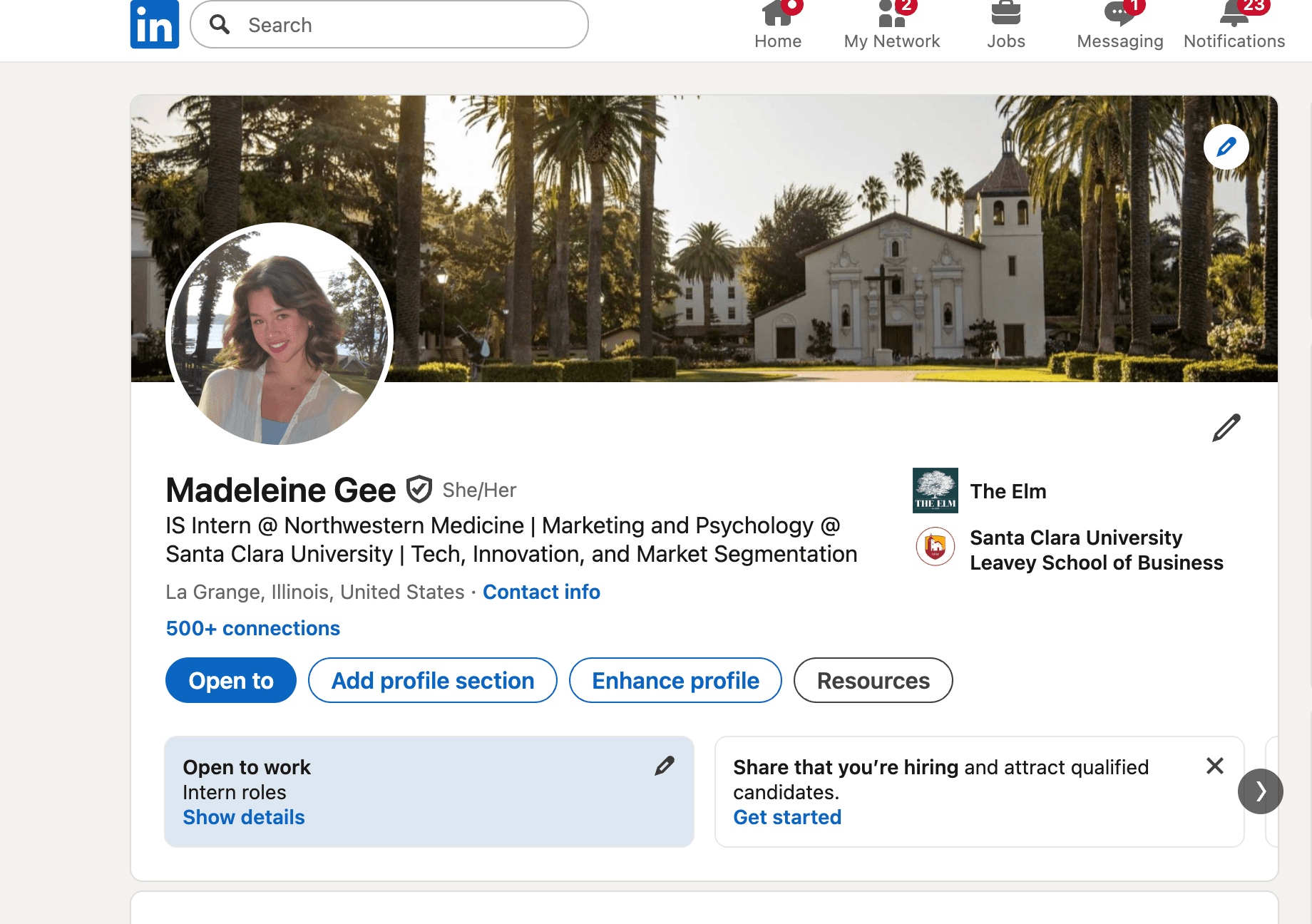The width and height of the screenshot is (1312, 924).
Task: Expand the hiring card carousel with right chevron
Action: coord(1261,791)
